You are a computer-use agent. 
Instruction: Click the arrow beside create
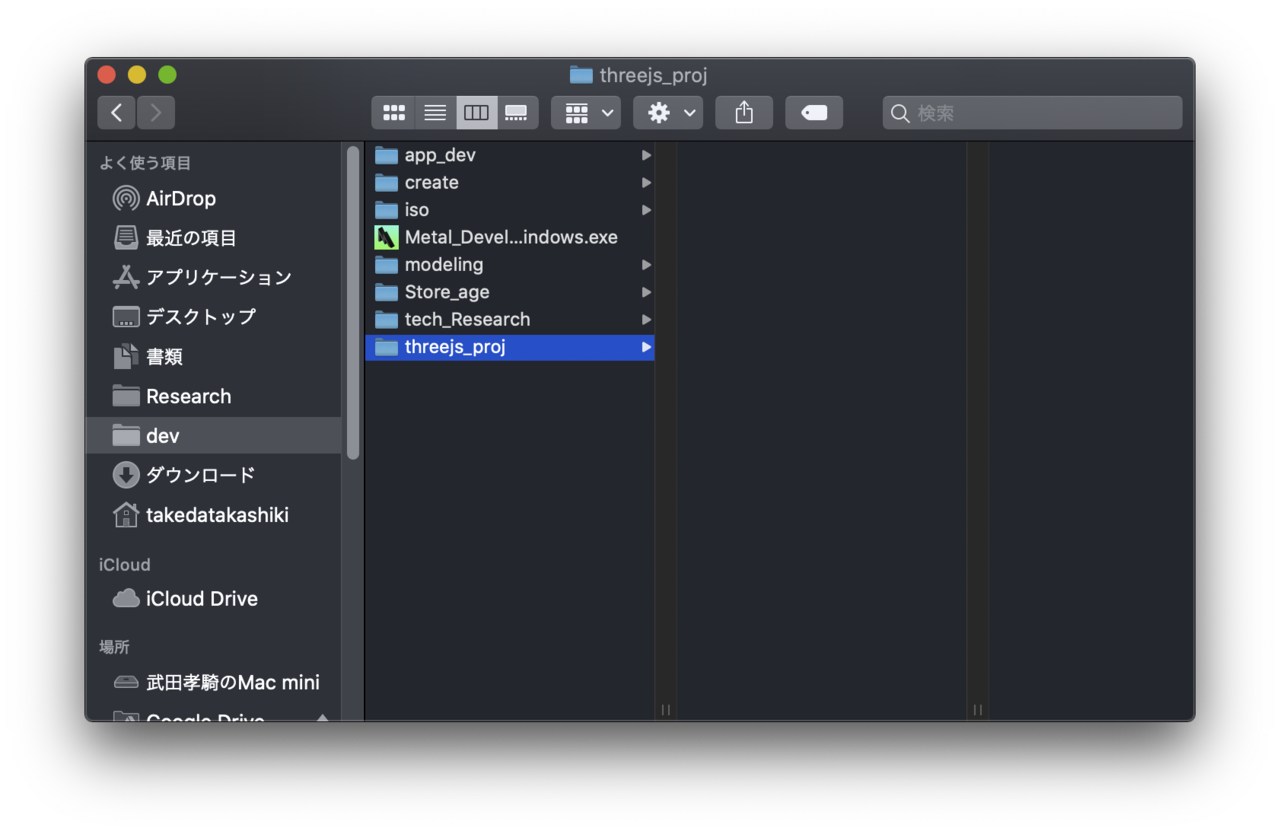click(646, 182)
